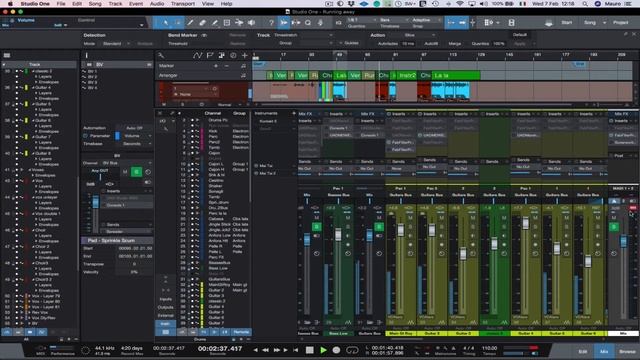Image resolution: width=640 pixels, height=360 pixels.
Task: Open the Transport menu
Action: tap(182, 4)
